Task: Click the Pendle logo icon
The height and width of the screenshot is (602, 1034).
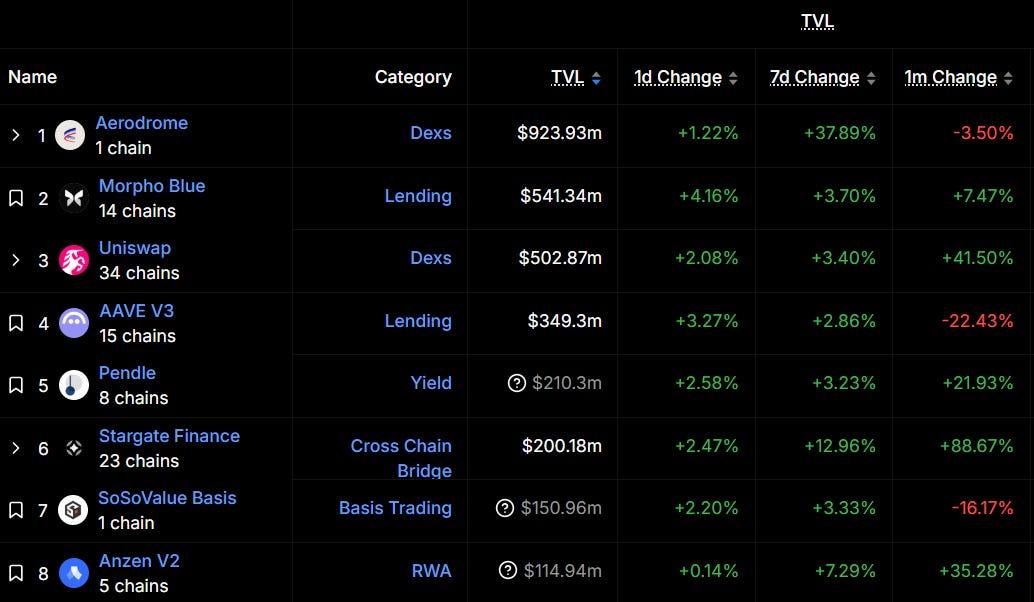Action: (x=74, y=385)
